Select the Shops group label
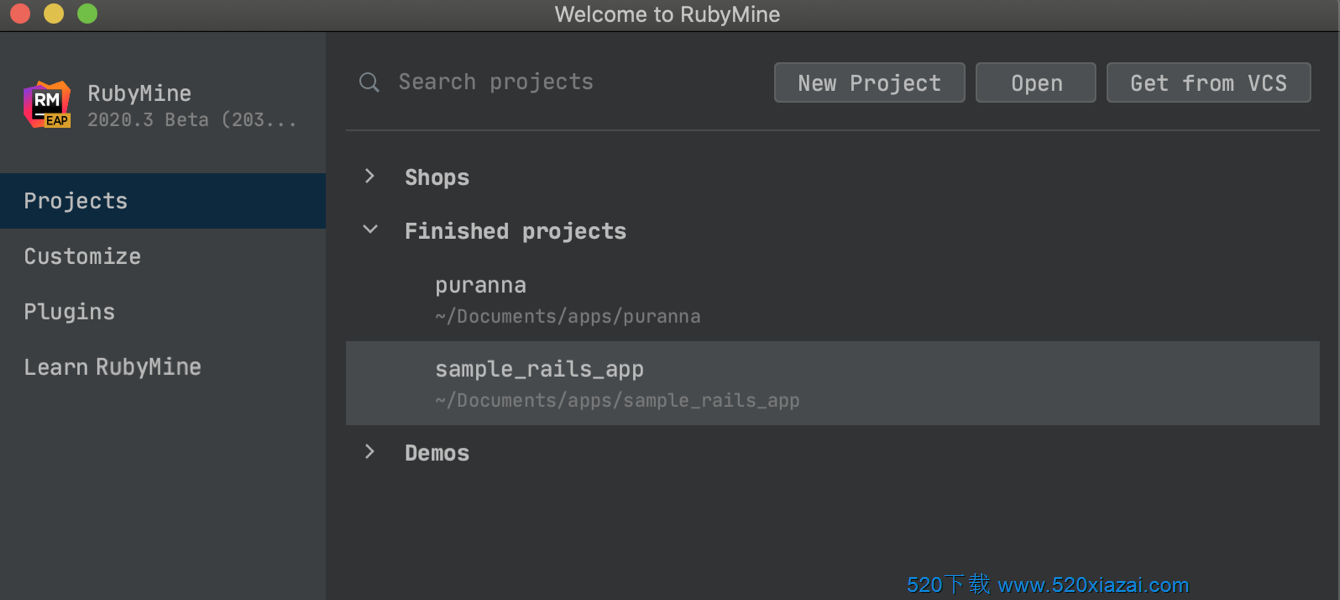This screenshot has width=1340, height=600. [x=437, y=178]
